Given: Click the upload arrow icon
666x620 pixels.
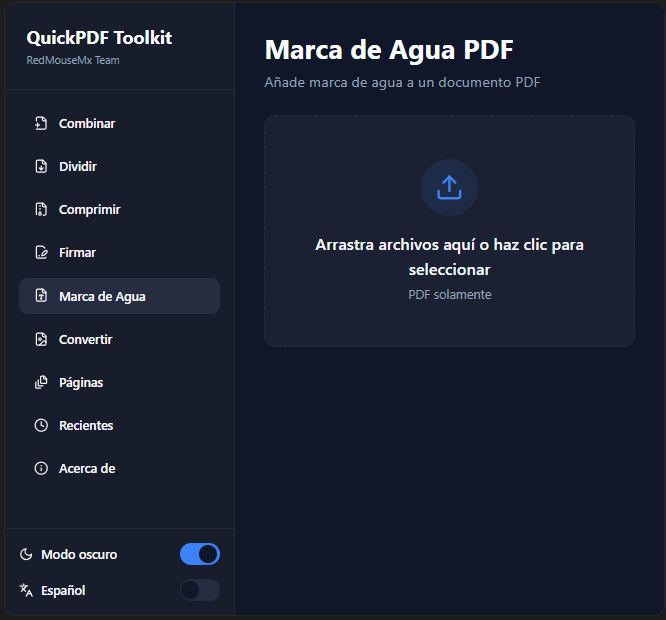Looking at the screenshot, I should click(449, 187).
